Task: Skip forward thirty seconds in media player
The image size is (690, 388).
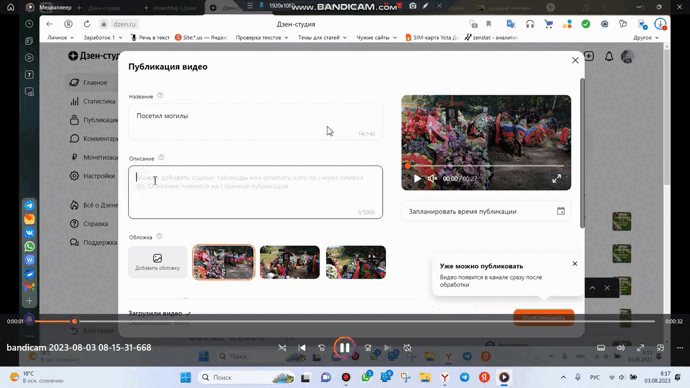Action: pyautogui.click(x=368, y=348)
